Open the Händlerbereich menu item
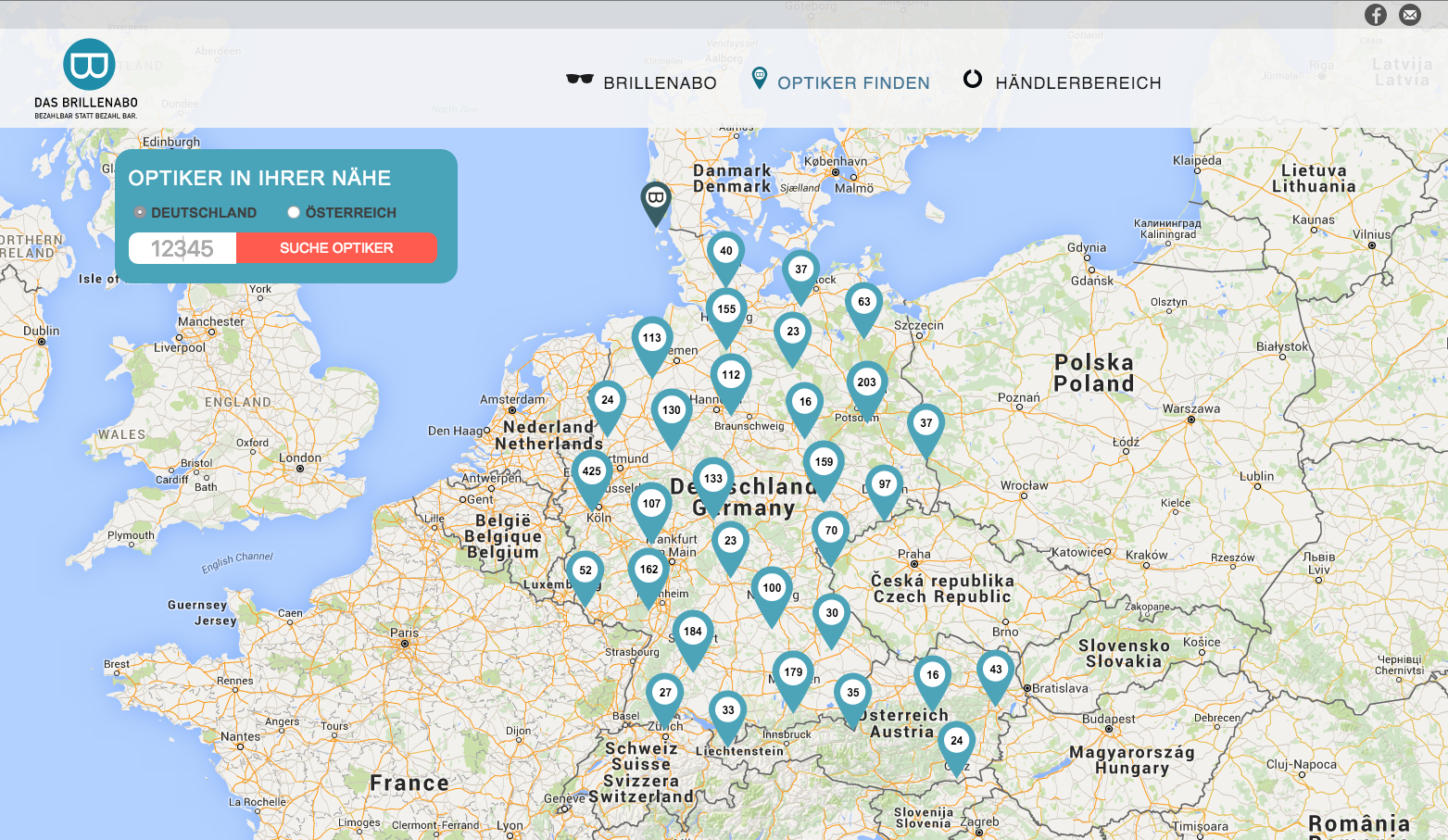This screenshot has width=1448, height=840. [x=1062, y=81]
